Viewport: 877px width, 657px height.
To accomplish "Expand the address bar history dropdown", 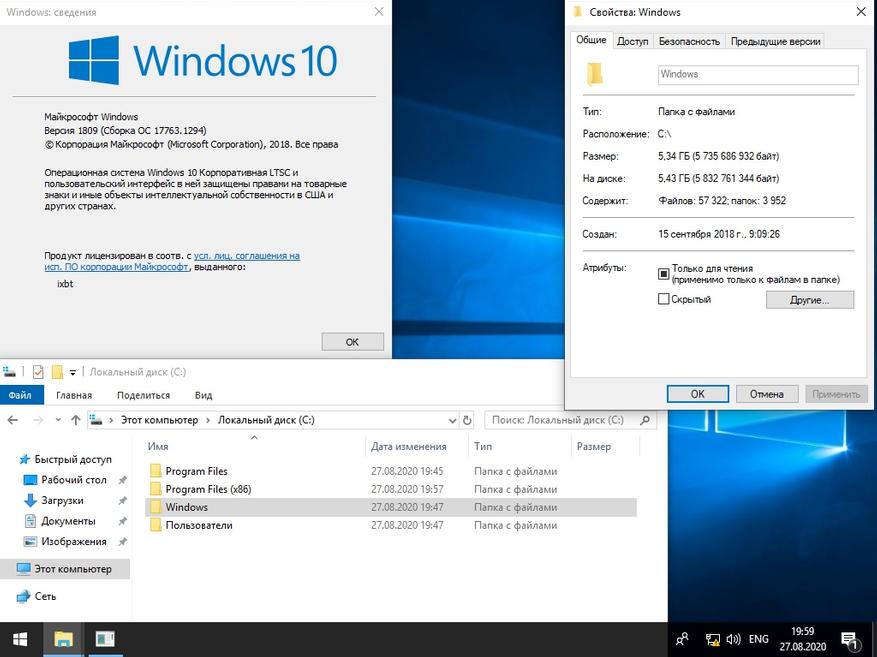I will [452, 420].
